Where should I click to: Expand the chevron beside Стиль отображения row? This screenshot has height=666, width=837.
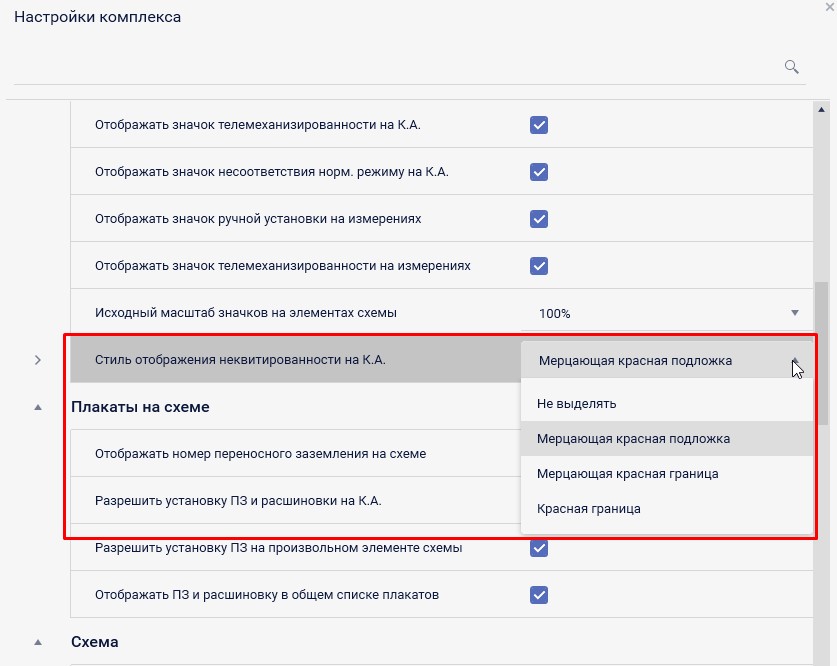pos(38,360)
